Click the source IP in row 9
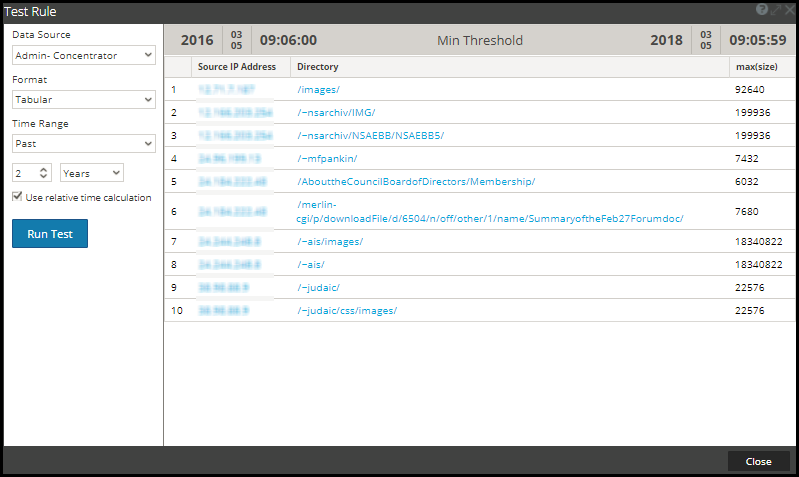This screenshot has height=477, width=799. click(223, 287)
